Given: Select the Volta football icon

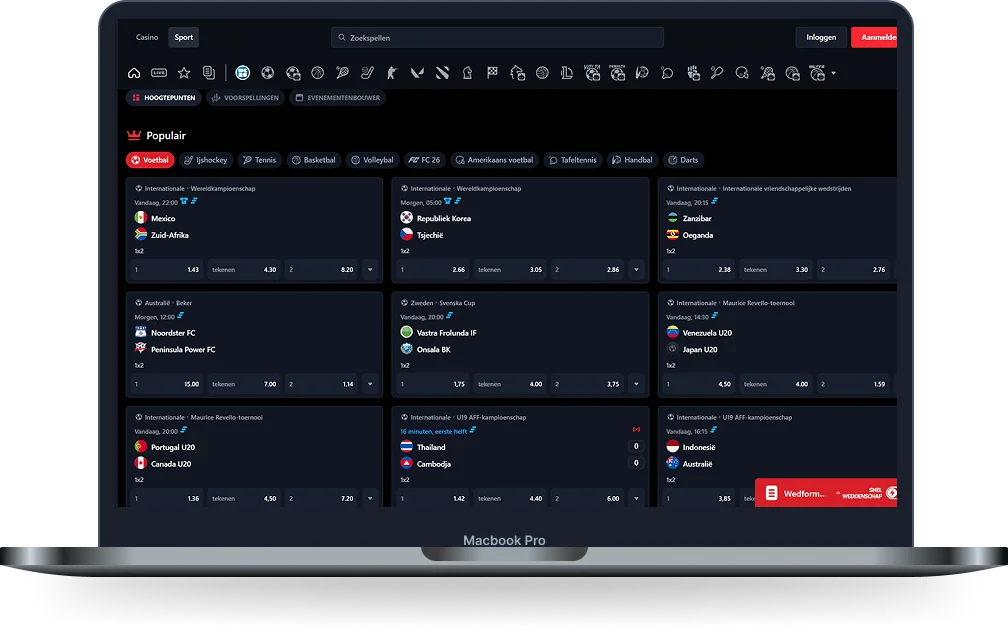Looking at the screenshot, I should [592, 73].
